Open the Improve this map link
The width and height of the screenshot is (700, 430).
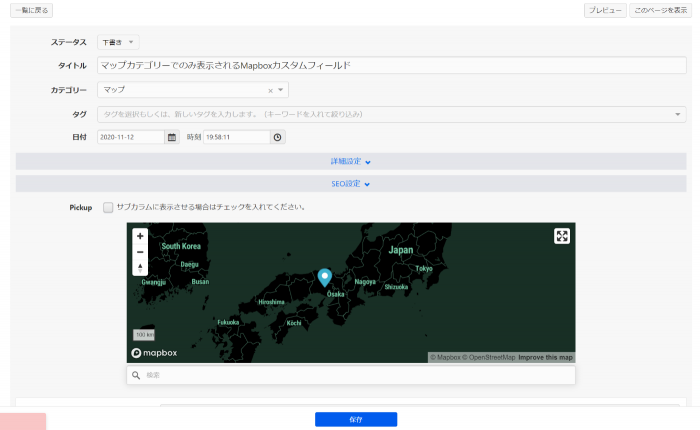[x=546, y=357]
